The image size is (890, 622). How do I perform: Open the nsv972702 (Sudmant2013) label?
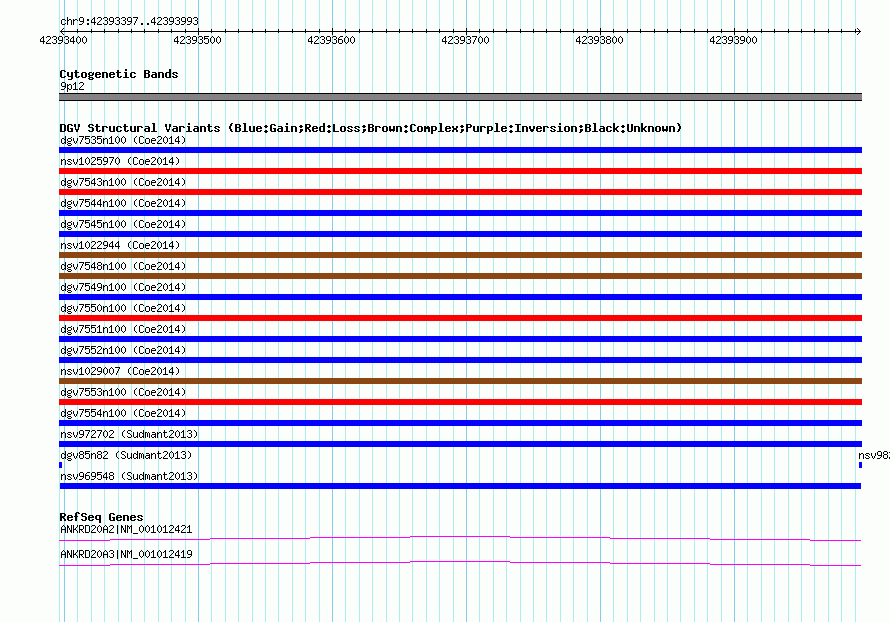coord(129,434)
